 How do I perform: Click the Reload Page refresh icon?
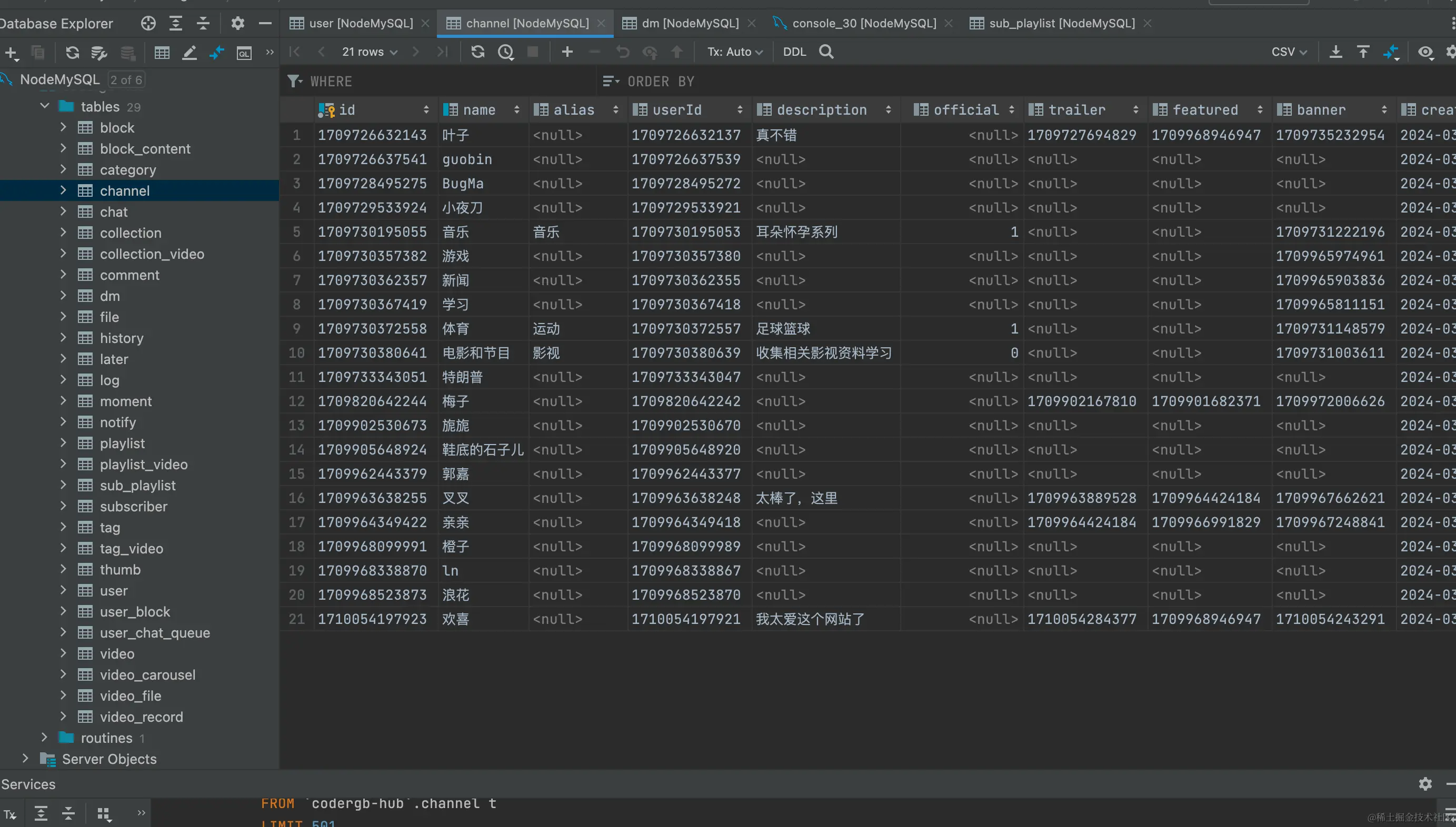click(477, 52)
